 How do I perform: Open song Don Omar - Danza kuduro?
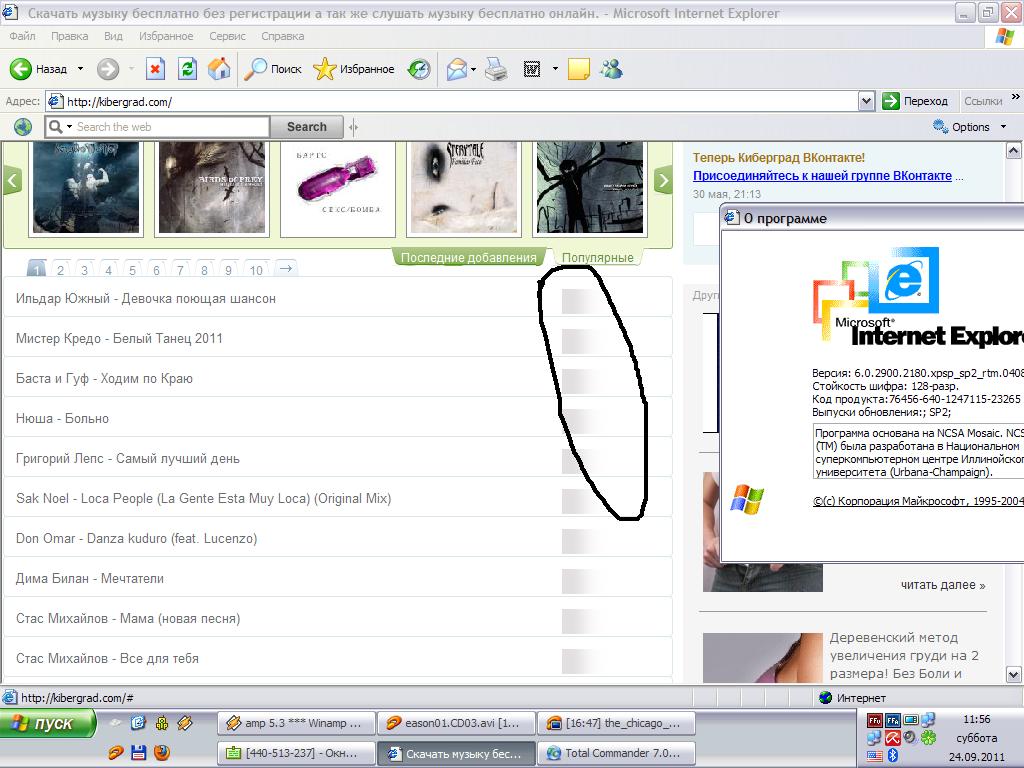[136, 538]
